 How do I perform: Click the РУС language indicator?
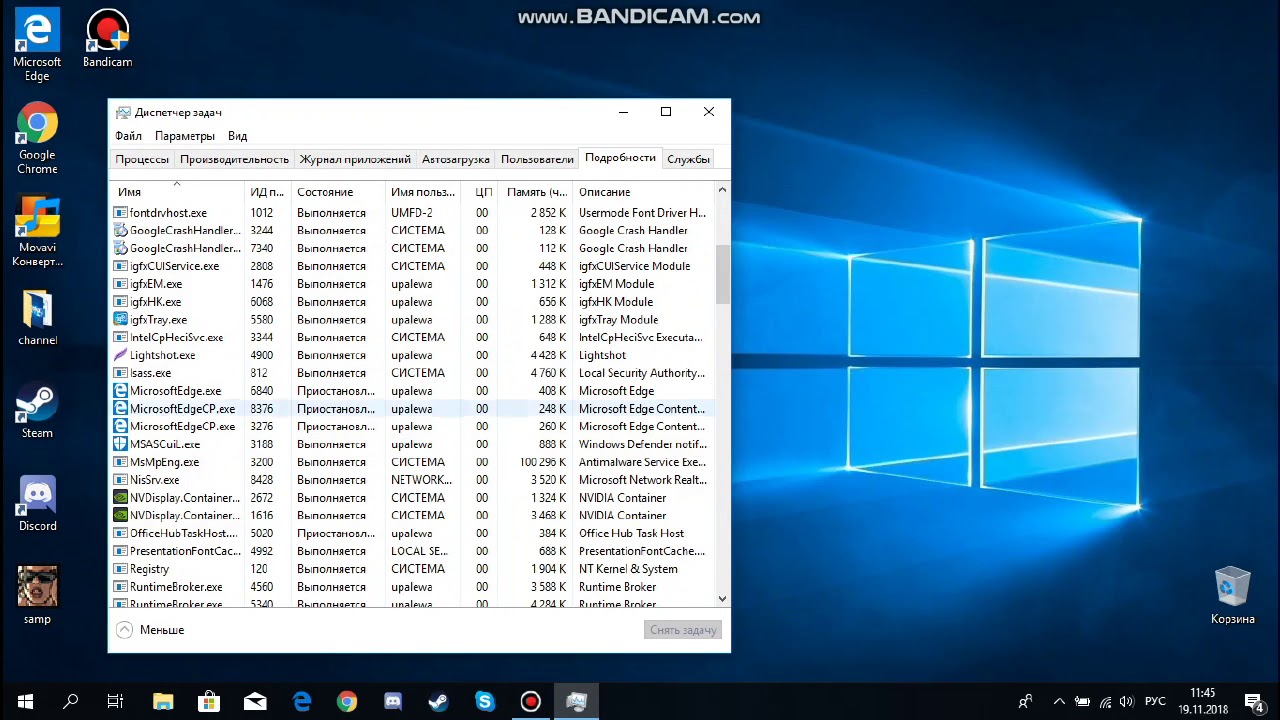coord(1155,702)
